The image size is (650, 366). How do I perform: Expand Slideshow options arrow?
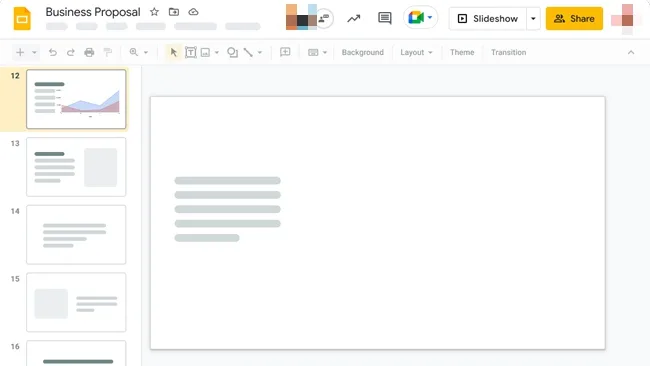tap(533, 19)
